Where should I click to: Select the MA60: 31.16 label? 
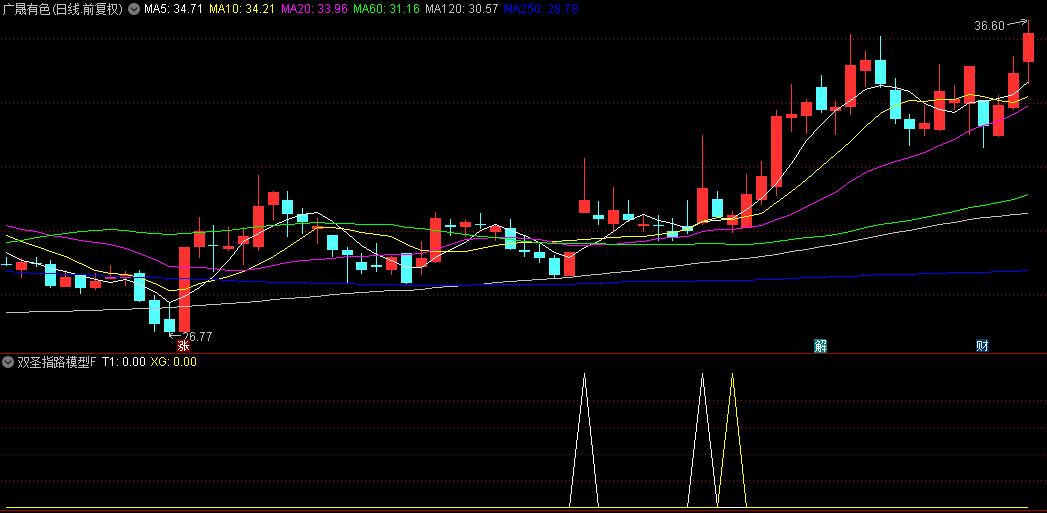tap(386, 9)
